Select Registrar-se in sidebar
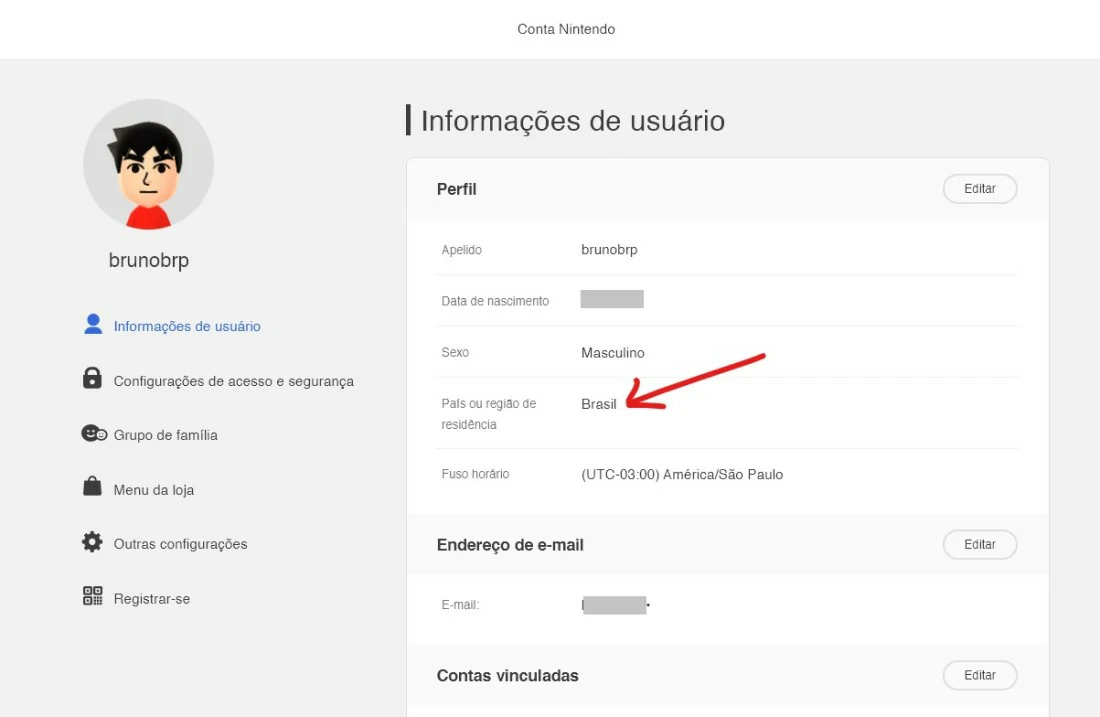Viewport: 1100px width, 717px height. 152,598
